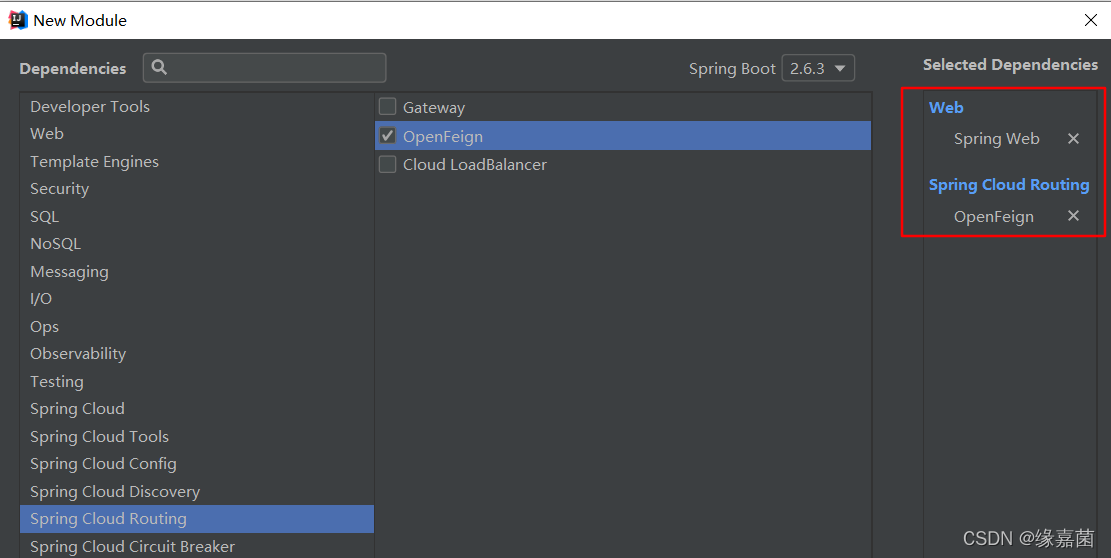Click Spring Web in Selected Dependencies

point(996,139)
